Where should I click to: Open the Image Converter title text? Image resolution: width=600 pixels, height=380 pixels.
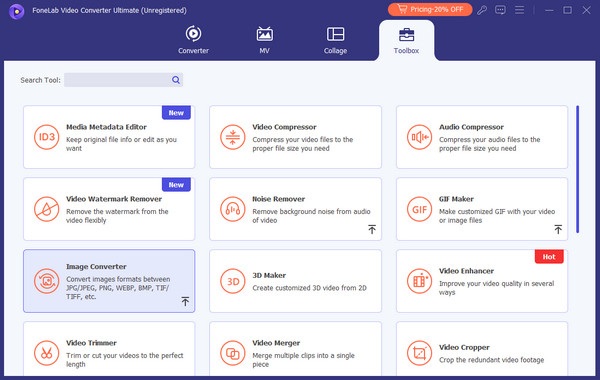click(96, 267)
